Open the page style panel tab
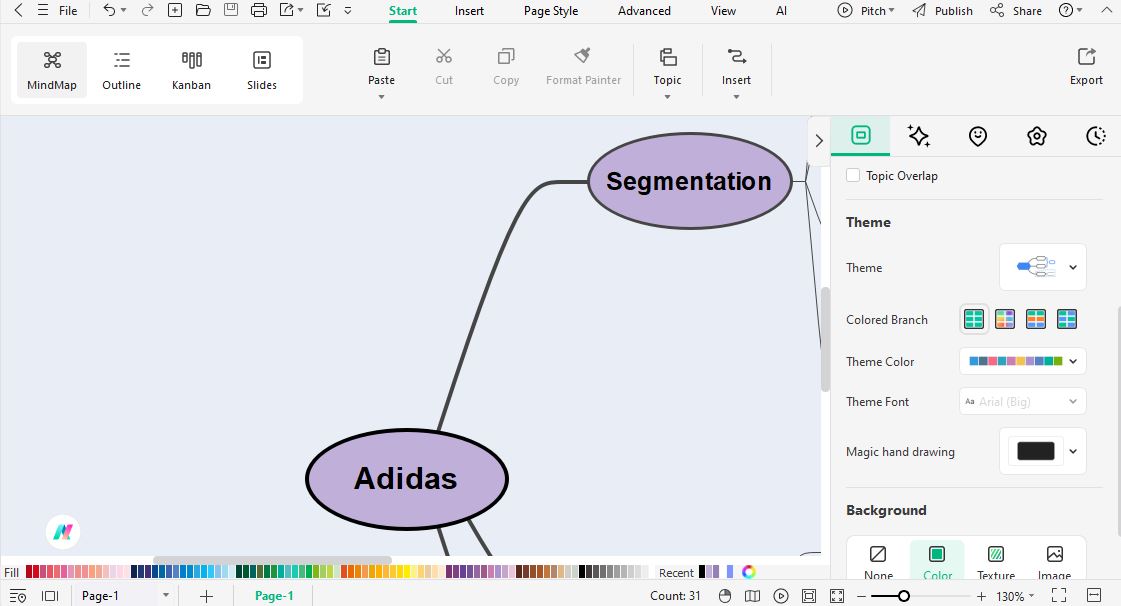This screenshot has width=1121, height=606. tap(861, 135)
